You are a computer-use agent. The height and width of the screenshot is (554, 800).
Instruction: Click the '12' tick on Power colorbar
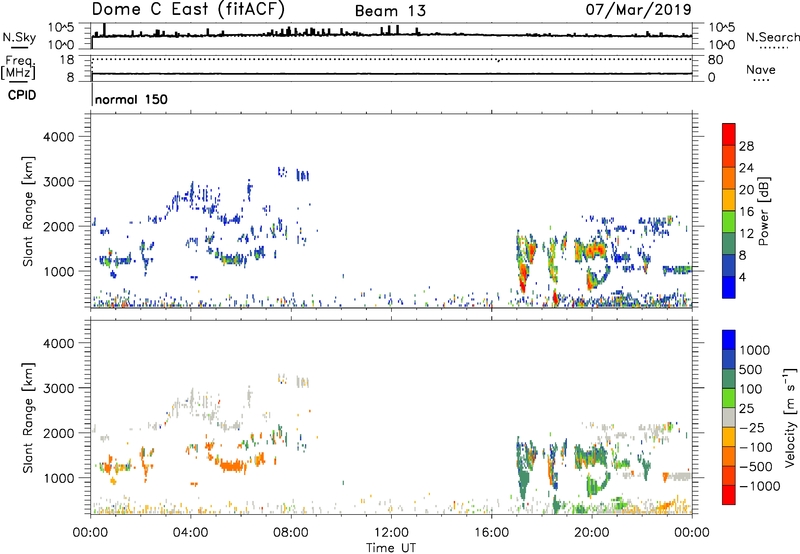click(746, 234)
